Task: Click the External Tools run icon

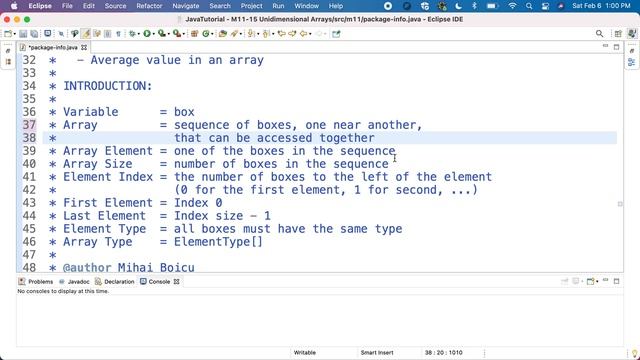Action: [177, 34]
